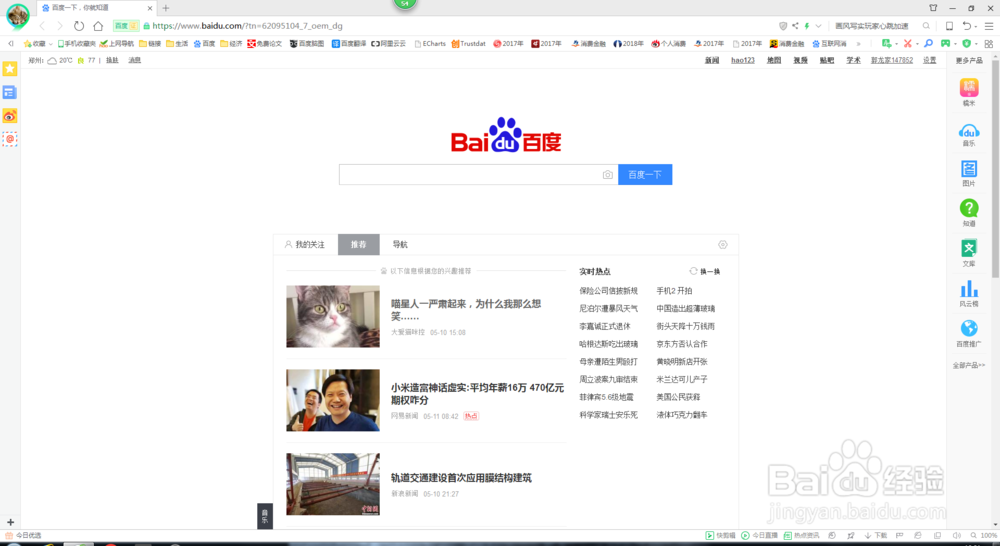1000x546 pixels.
Task: Open the mail @ icon in left sidebar
Action: pos(10,139)
